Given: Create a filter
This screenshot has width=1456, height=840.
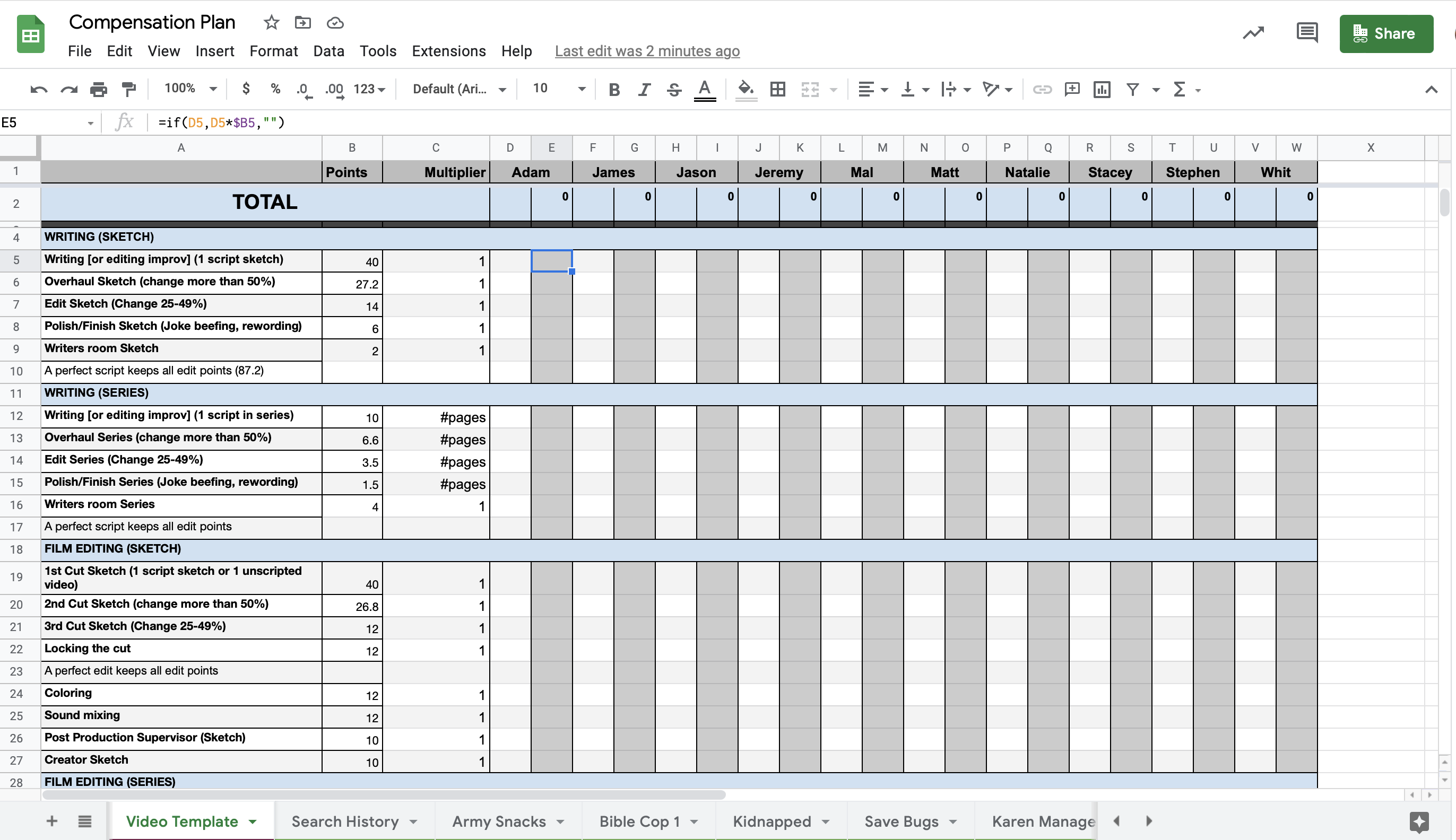Looking at the screenshot, I should click(1132, 89).
